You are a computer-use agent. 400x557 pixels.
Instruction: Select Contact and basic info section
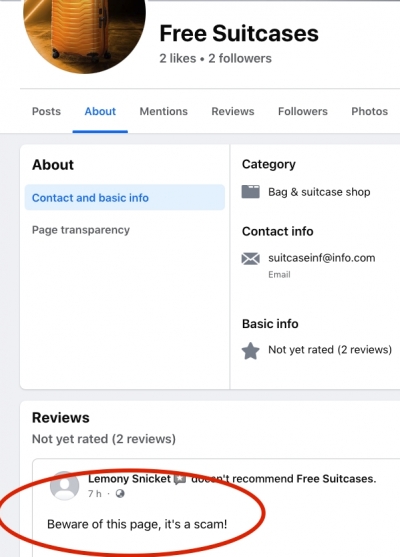click(125, 198)
